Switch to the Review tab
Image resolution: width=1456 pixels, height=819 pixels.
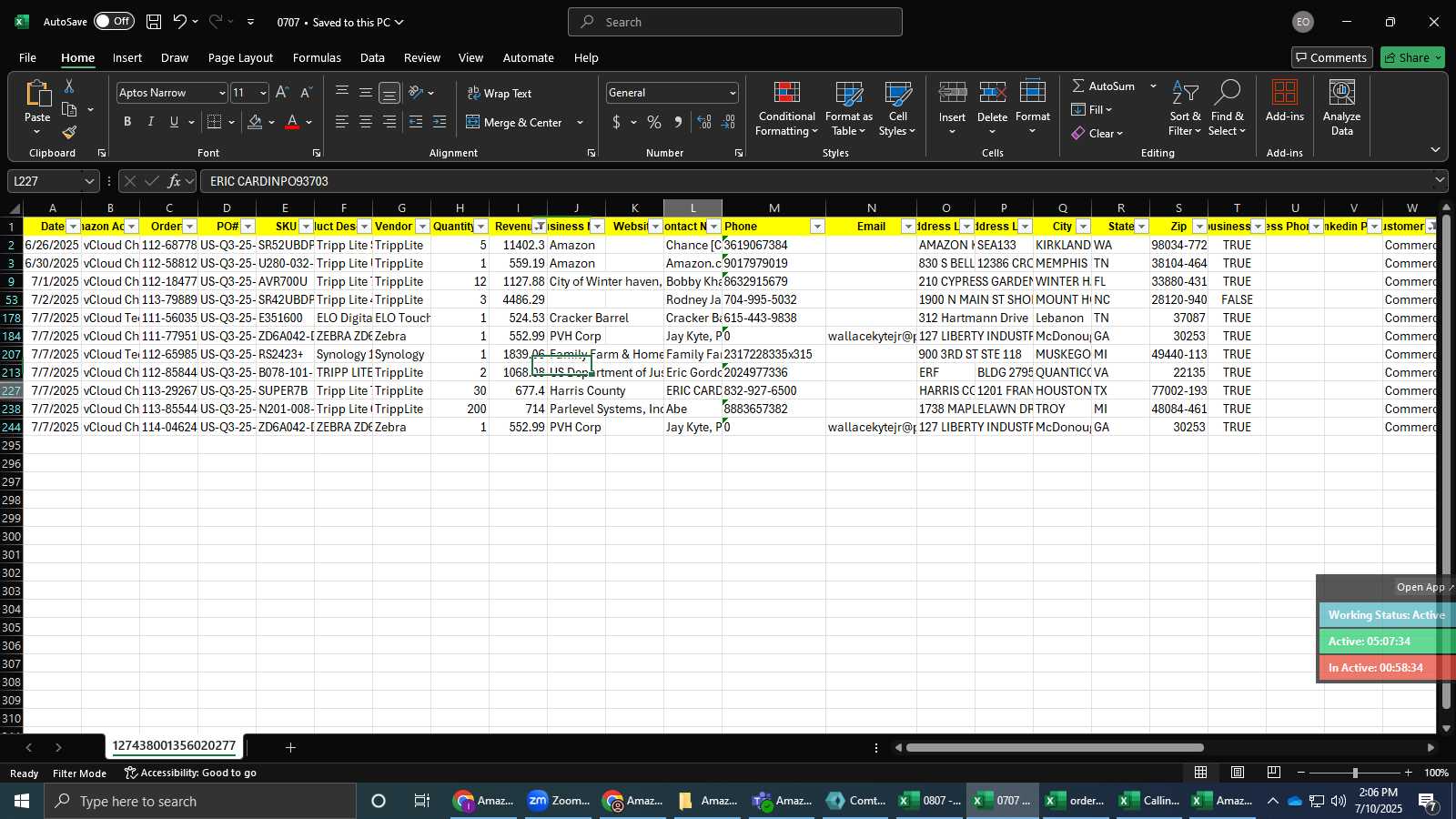(x=422, y=57)
